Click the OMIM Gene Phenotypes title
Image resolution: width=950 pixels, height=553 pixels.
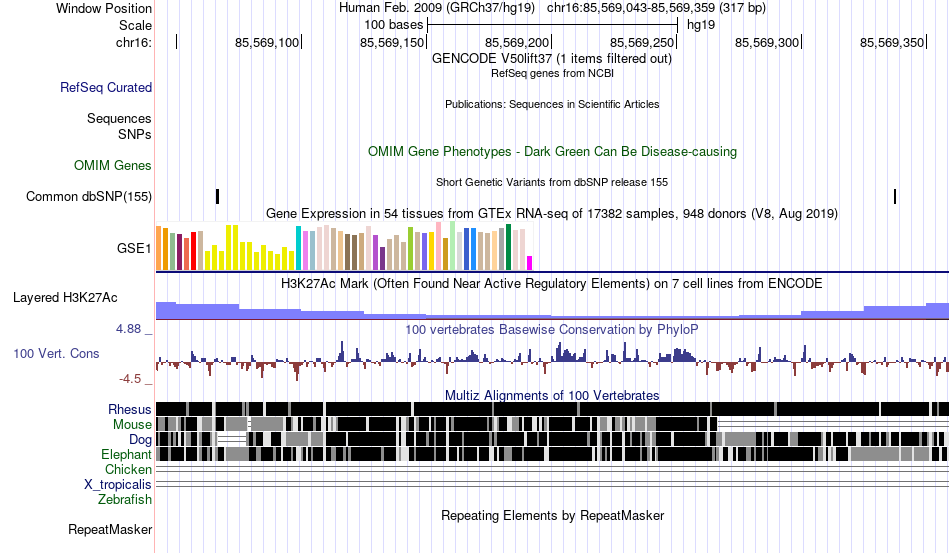(x=552, y=151)
